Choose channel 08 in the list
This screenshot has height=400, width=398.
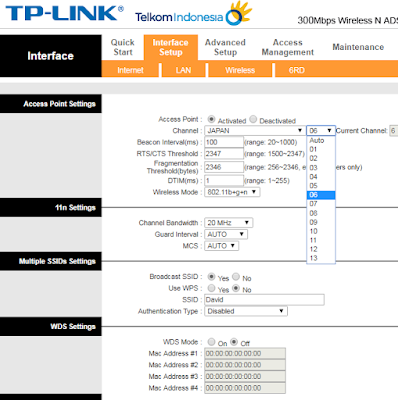click(x=321, y=213)
